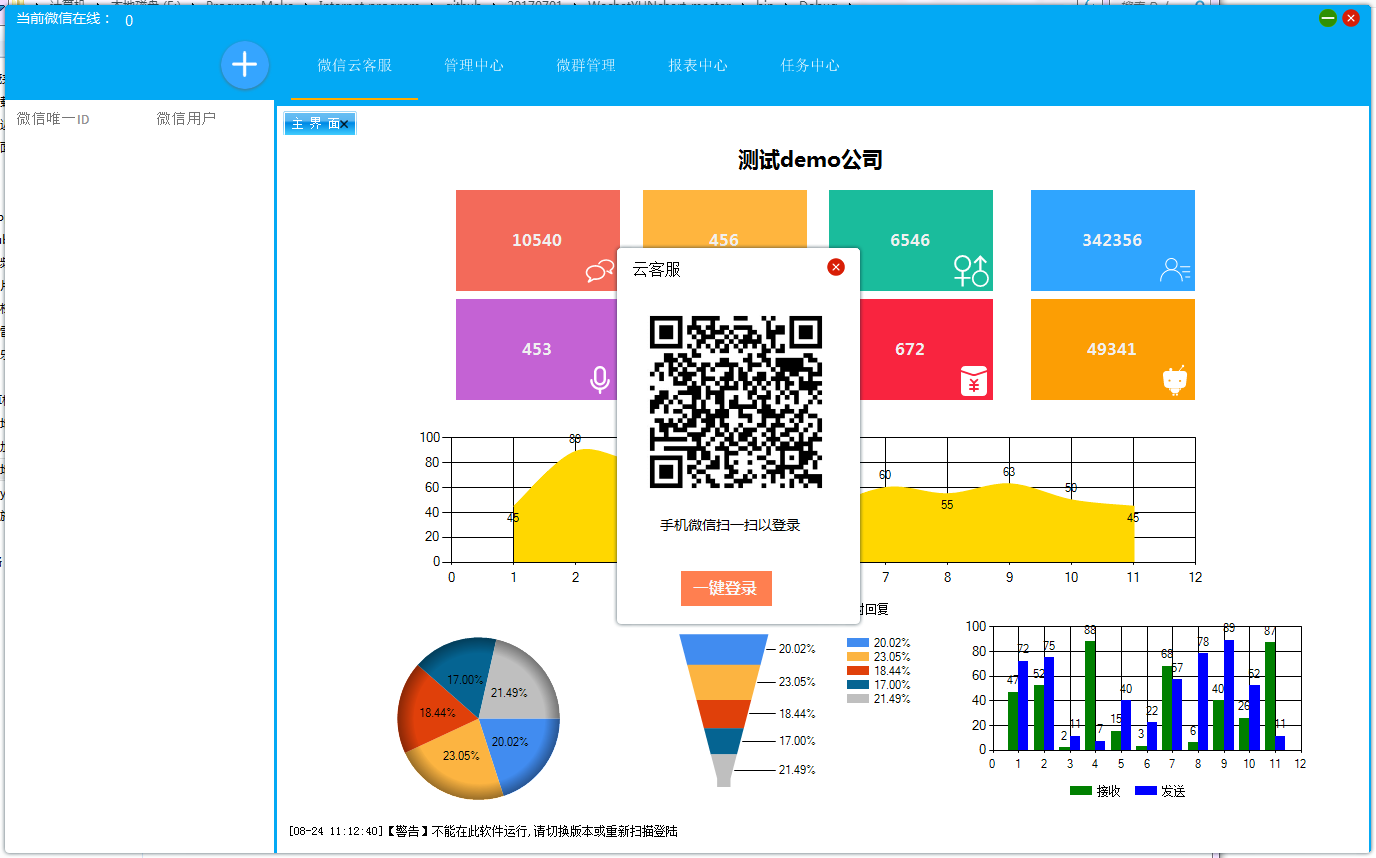Viewport: 1376px width, 858px height.
Task: Click the gender symbols icon on the 6546 tile
Action: coord(971,271)
